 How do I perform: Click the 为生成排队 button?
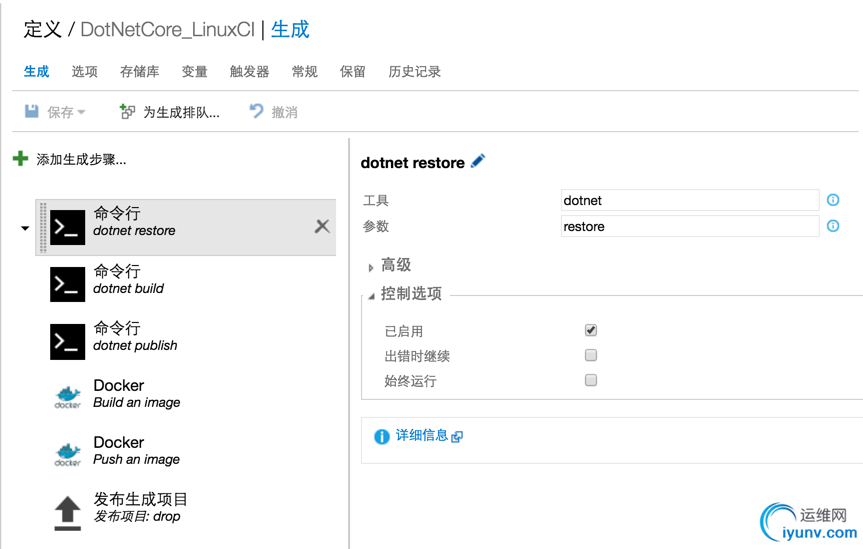170,112
